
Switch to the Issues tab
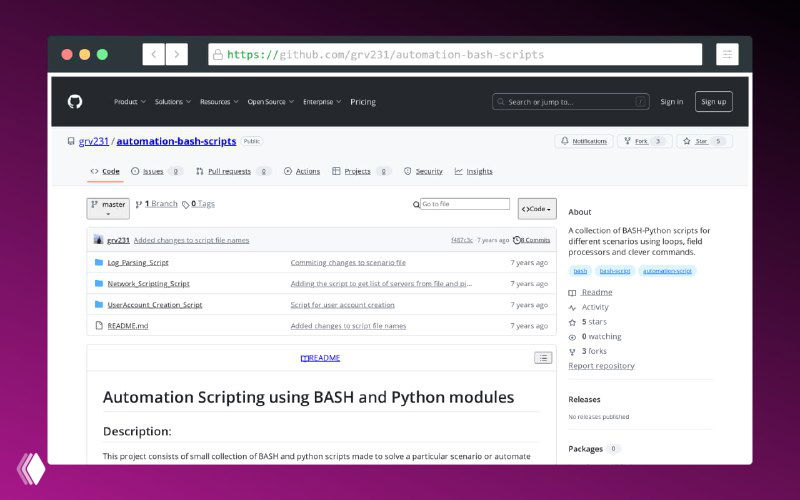pyautogui.click(x=157, y=171)
